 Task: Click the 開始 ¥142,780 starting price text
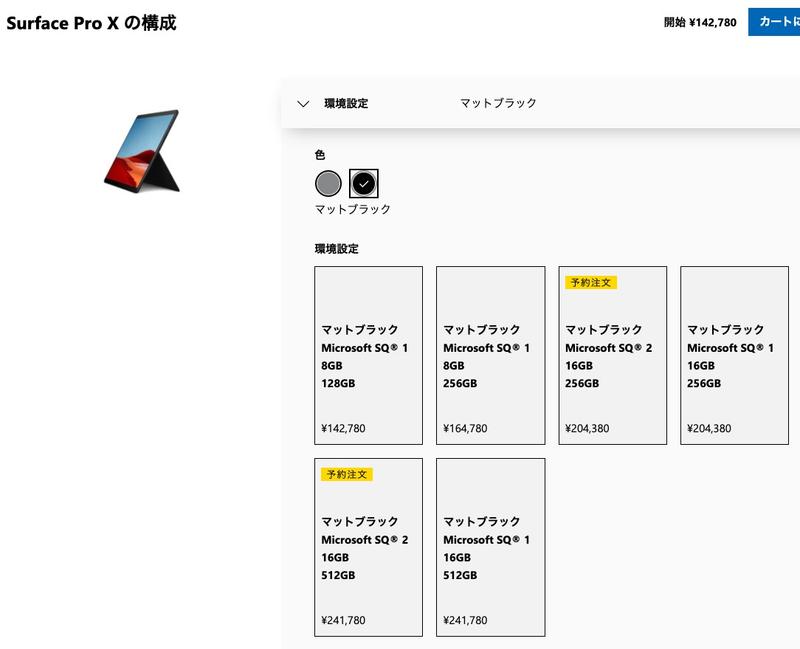pos(700,22)
